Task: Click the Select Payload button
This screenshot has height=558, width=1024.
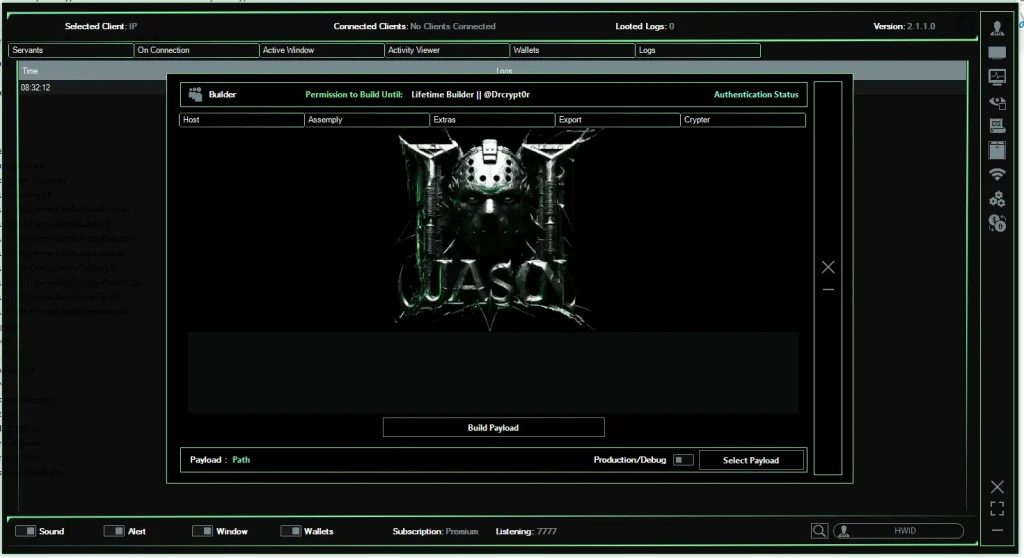Action: (751, 460)
